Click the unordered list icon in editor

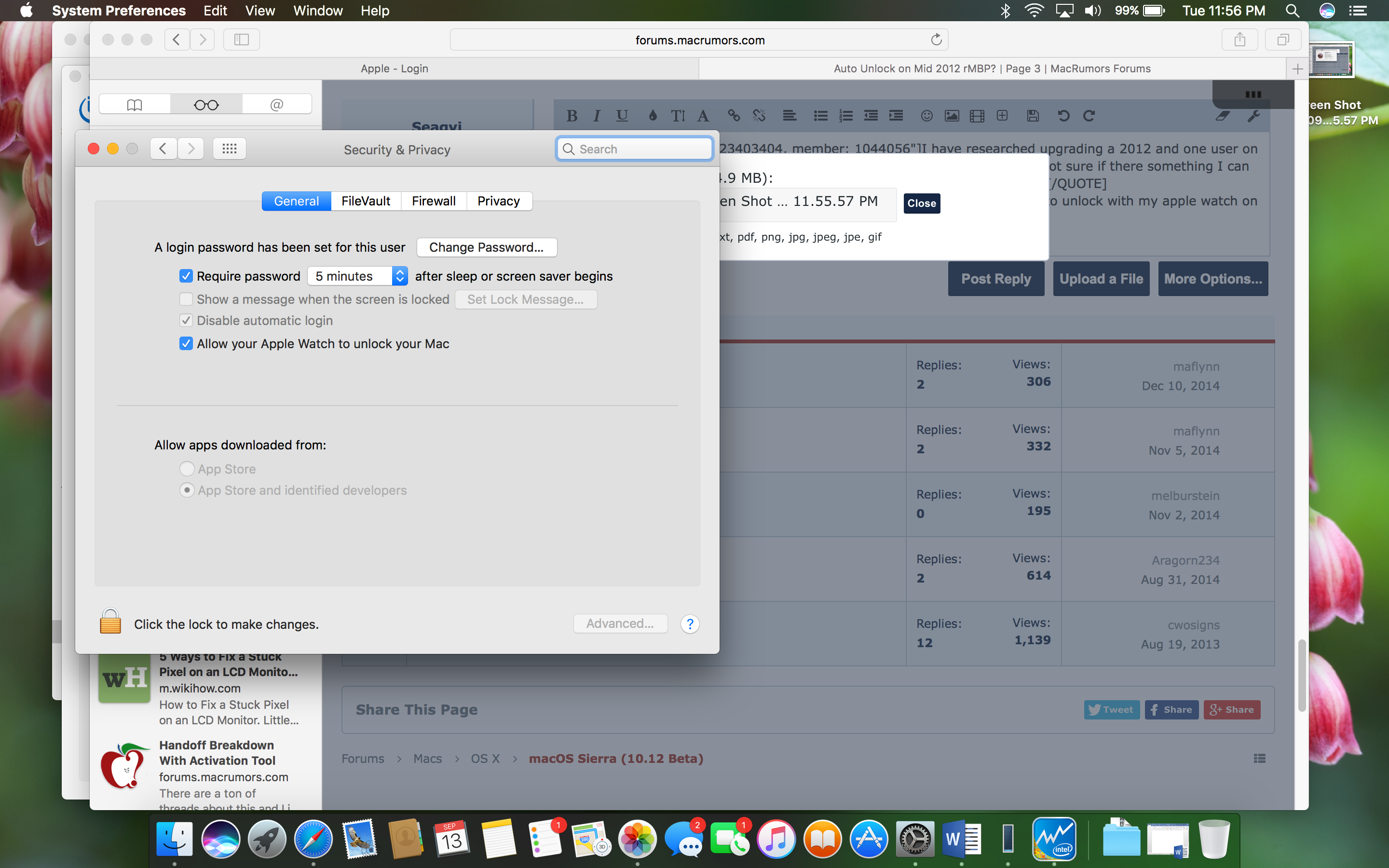(821, 116)
